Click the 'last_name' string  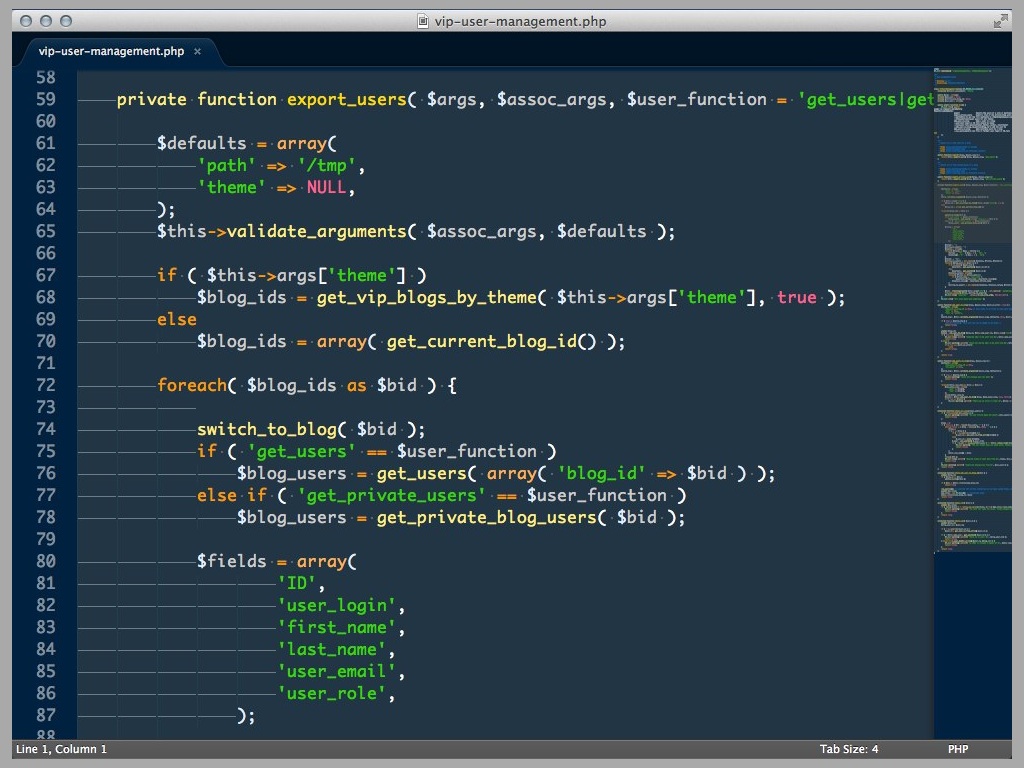pyautogui.click(x=332, y=650)
